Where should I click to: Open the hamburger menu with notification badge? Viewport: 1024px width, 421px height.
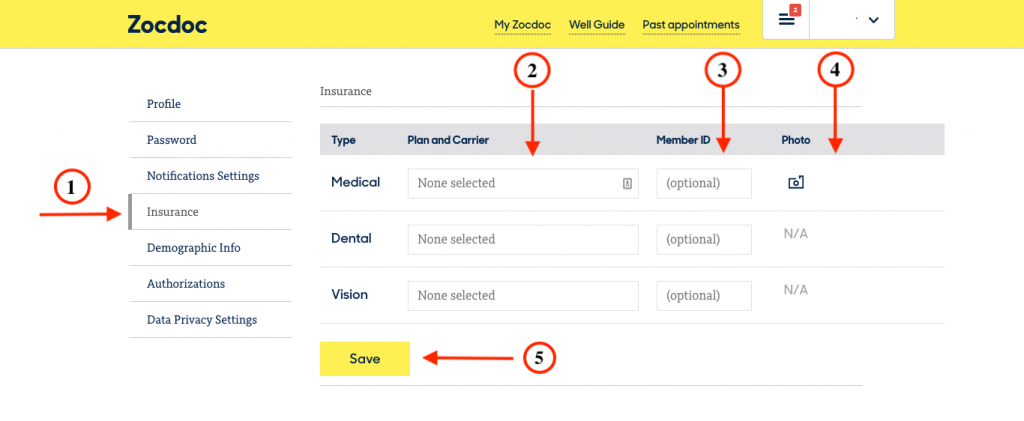click(786, 20)
